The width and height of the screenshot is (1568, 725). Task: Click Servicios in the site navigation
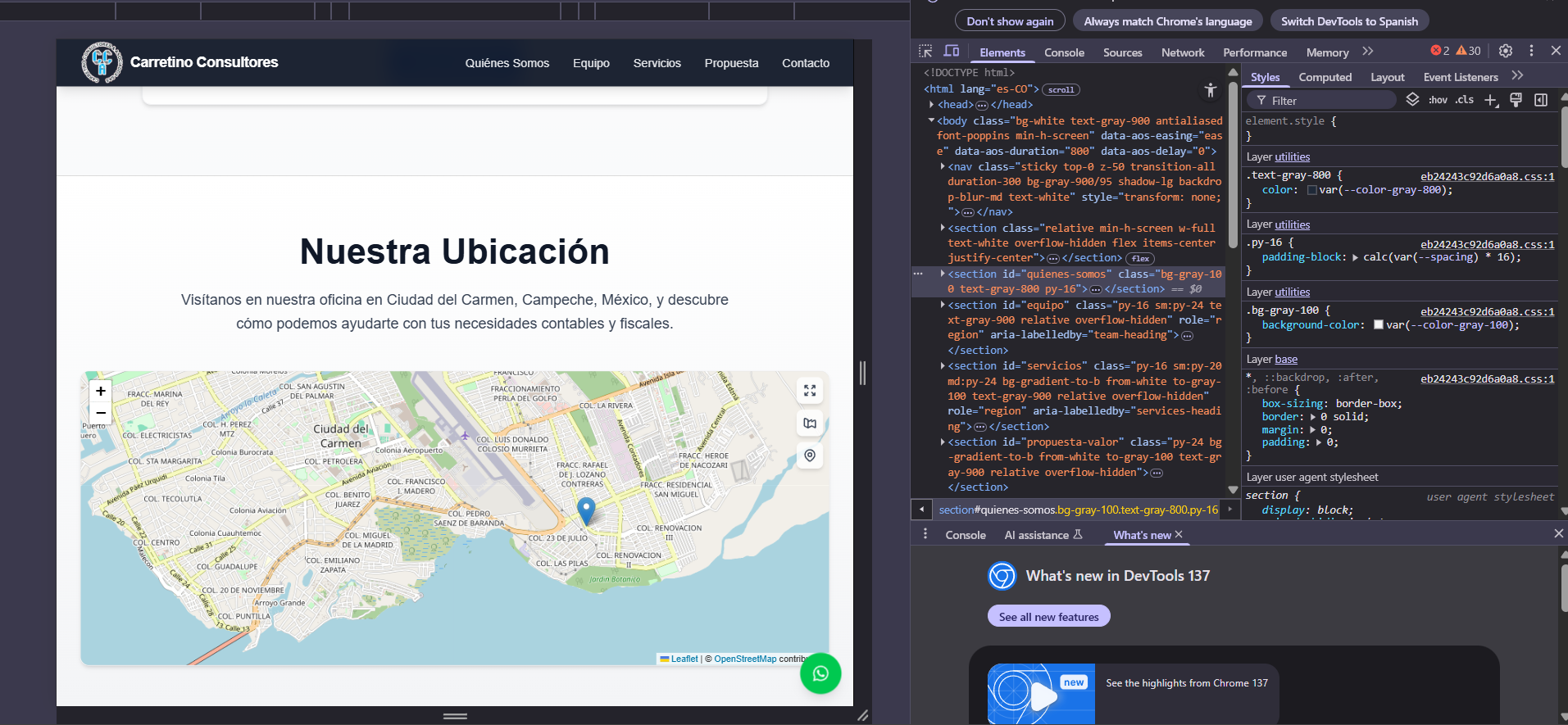[657, 63]
